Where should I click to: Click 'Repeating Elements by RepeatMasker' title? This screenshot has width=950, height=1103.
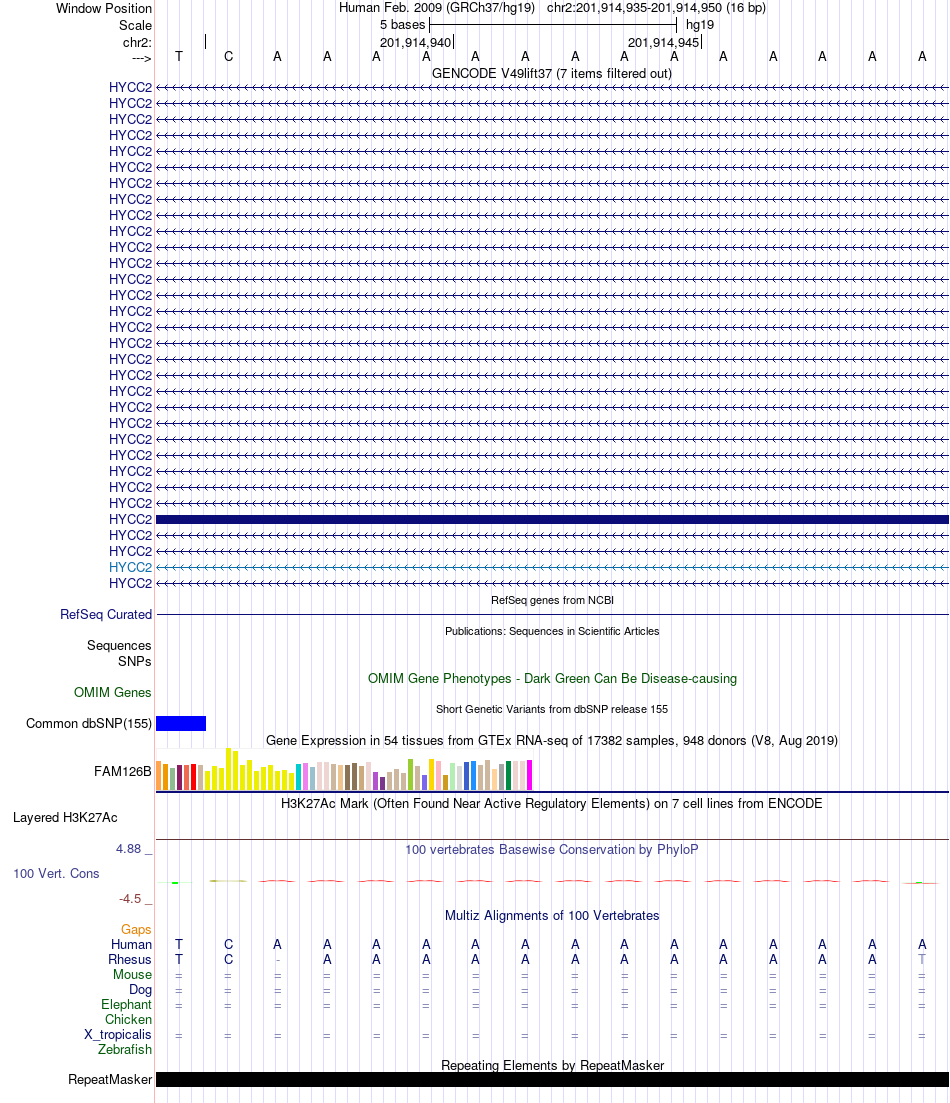point(552,1065)
